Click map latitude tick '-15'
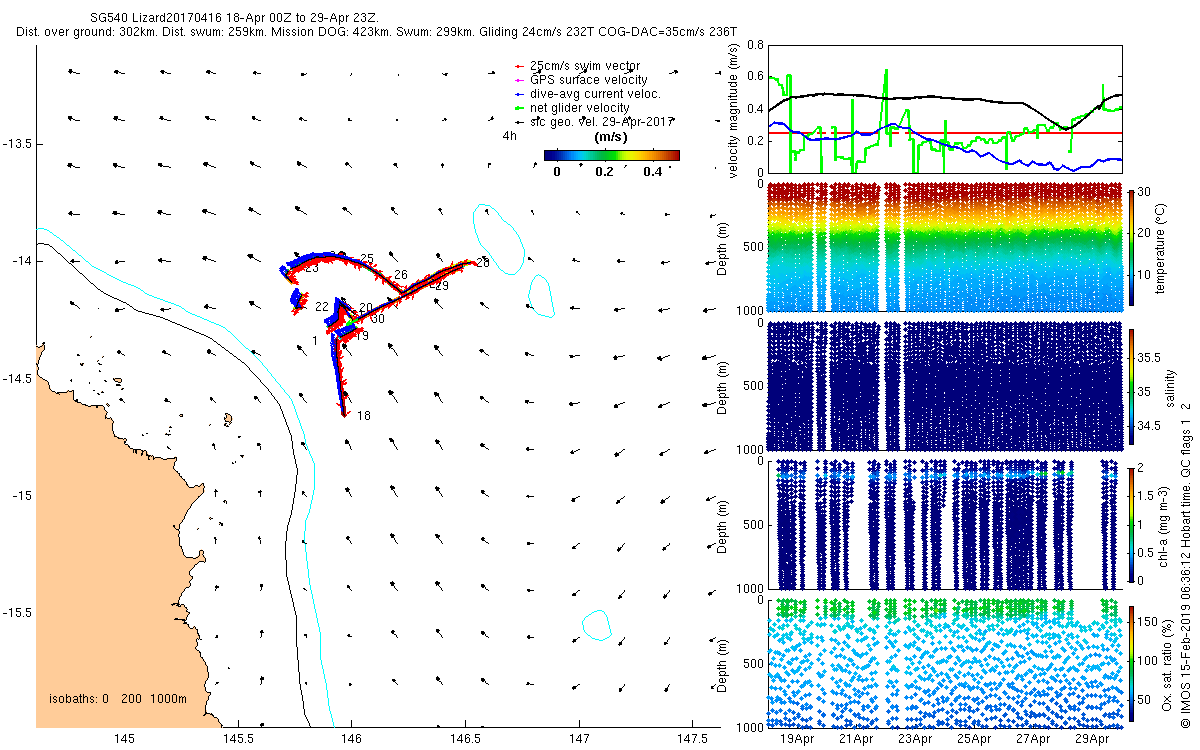1200x750 pixels. [x=21, y=496]
